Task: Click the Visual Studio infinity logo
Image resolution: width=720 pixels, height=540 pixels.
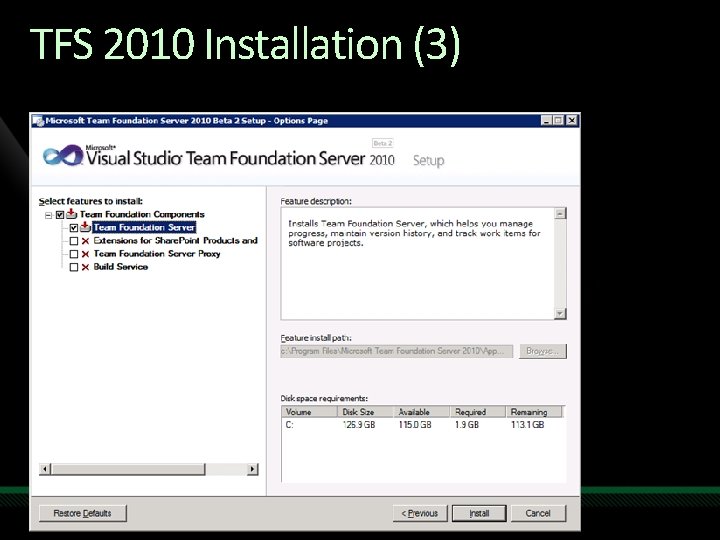Action: coord(63,156)
